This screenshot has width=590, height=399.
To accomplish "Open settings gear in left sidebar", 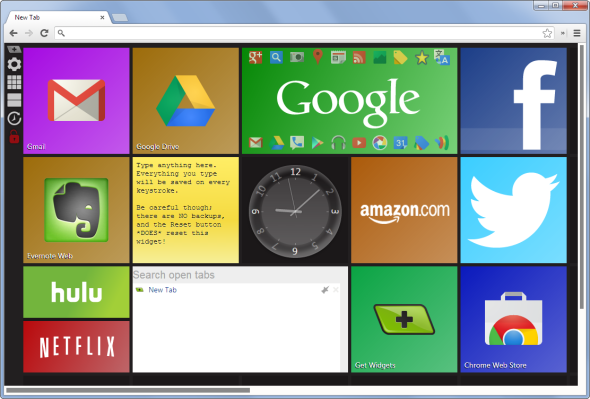I will pyautogui.click(x=14, y=64).
